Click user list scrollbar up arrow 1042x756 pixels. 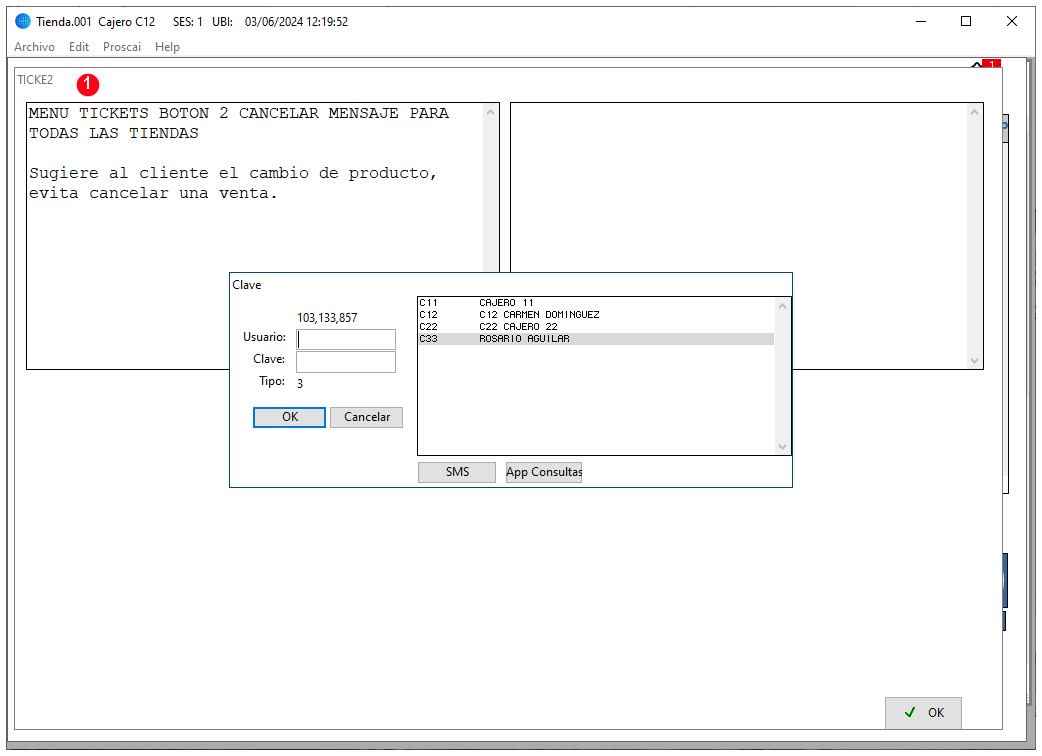(x=782, y=306)
